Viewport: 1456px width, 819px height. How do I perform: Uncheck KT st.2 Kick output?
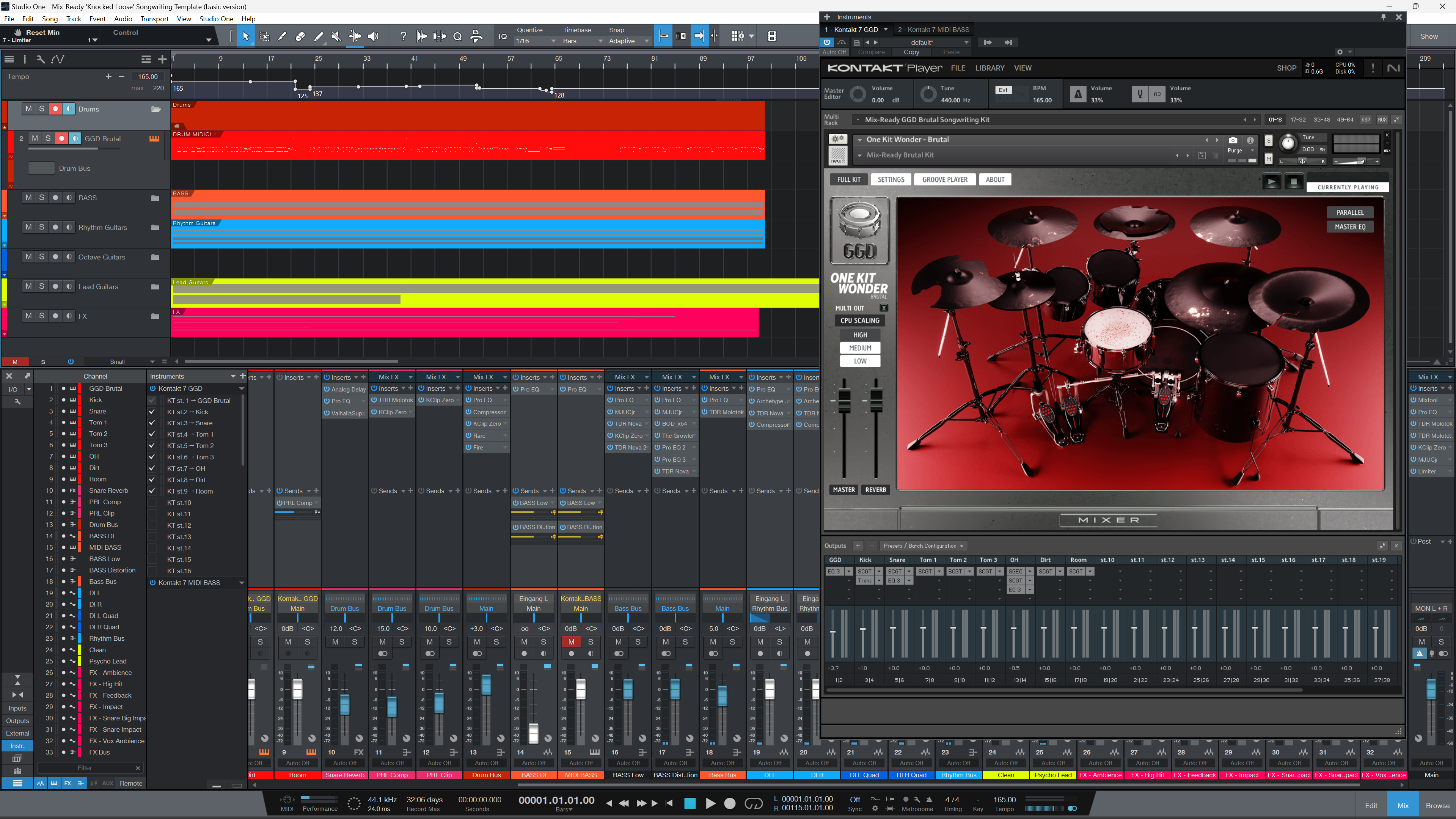point(152,412)
